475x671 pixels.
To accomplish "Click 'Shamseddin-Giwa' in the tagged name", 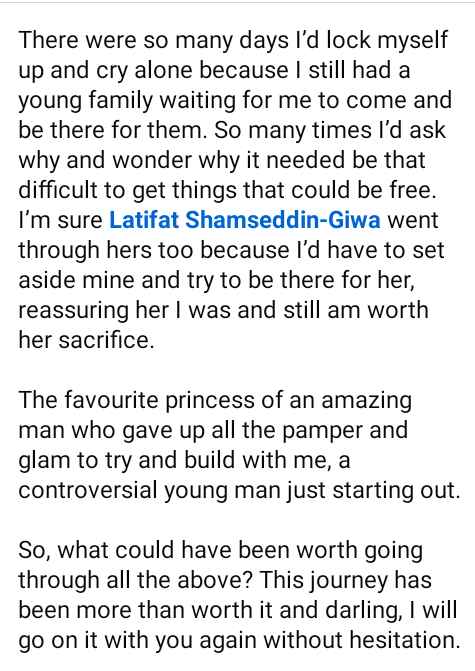I will pyautogui.click(x=283, y=220).
